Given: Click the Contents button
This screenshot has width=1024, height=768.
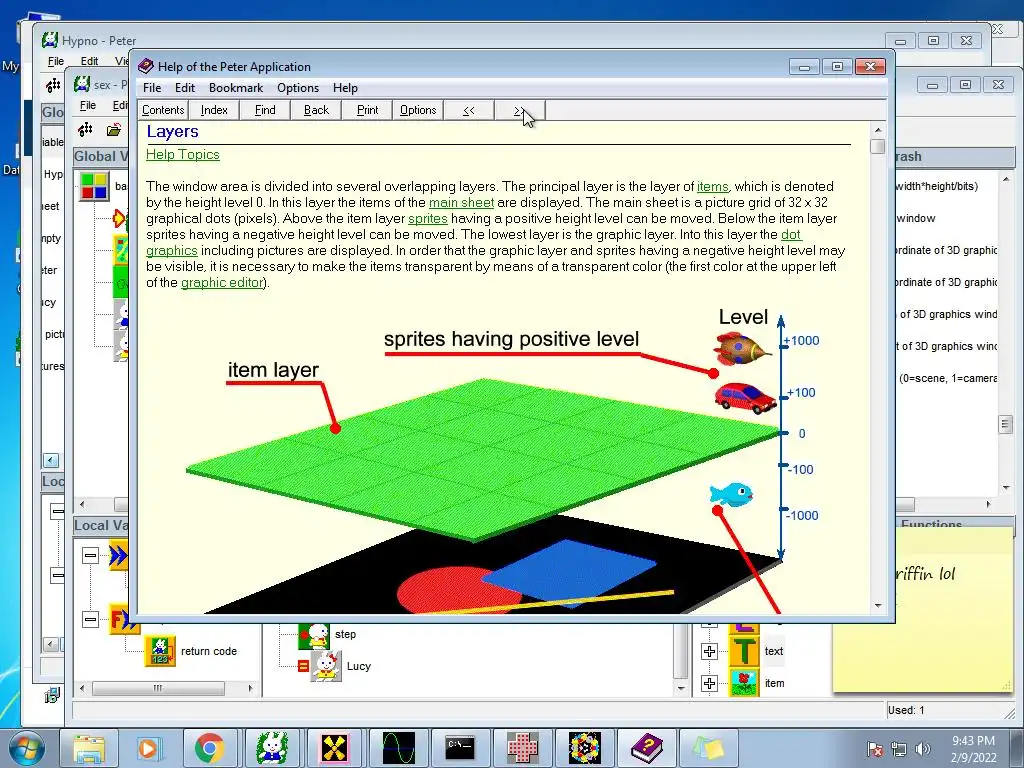Looking at the screenshot, I should (163, 110).
